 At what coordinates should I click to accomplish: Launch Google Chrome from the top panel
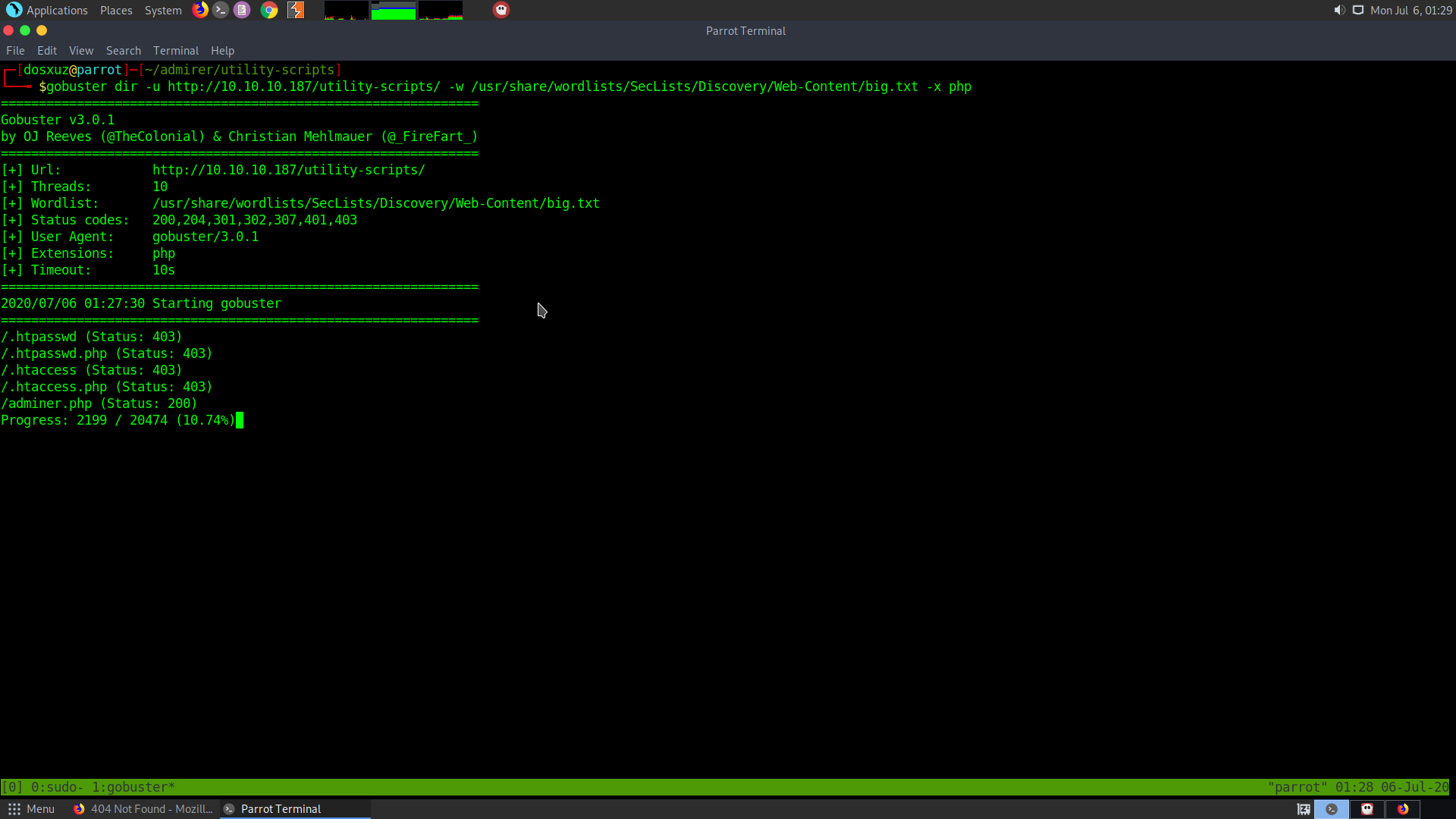(269, 10)
